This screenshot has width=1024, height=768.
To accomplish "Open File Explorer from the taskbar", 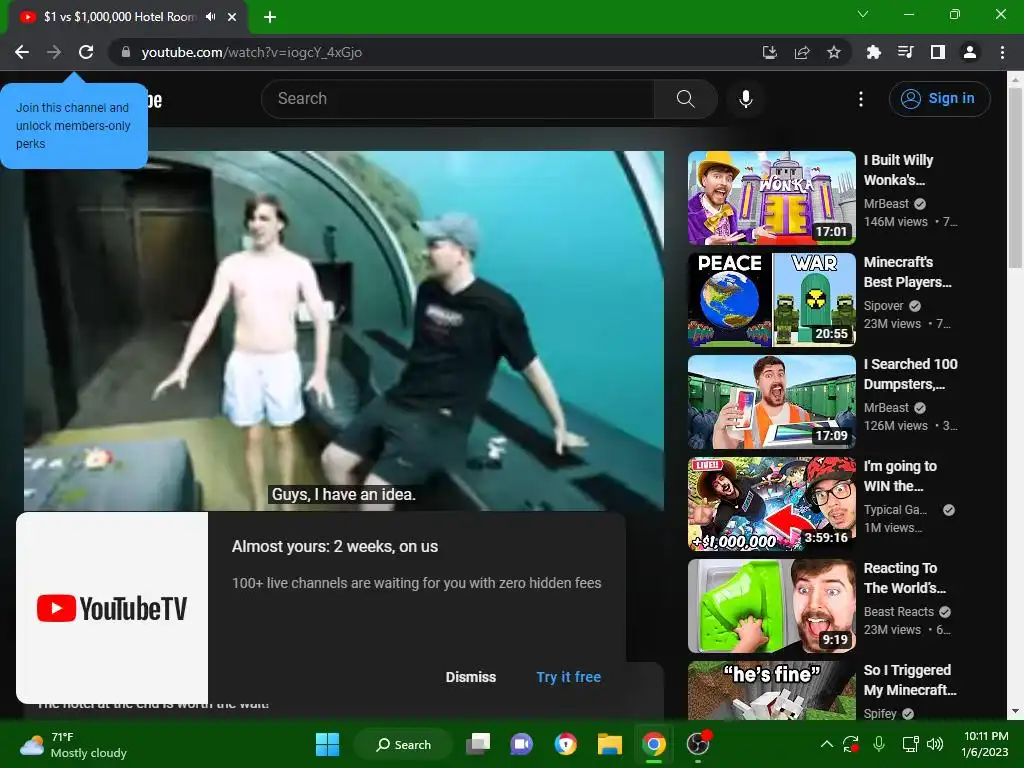I will pos(610,744).
